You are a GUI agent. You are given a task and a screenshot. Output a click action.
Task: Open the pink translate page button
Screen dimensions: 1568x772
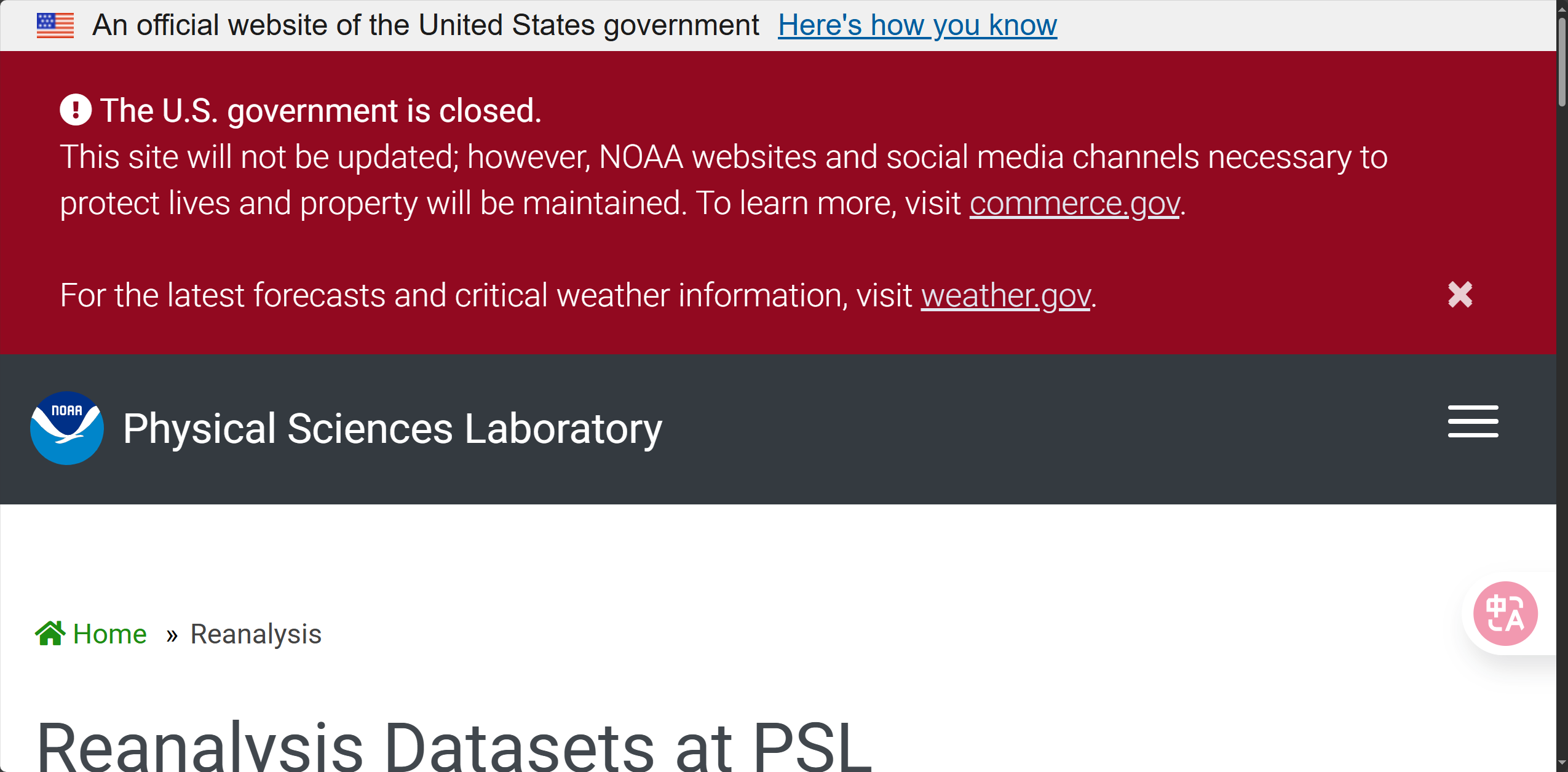click(1505, 613)
